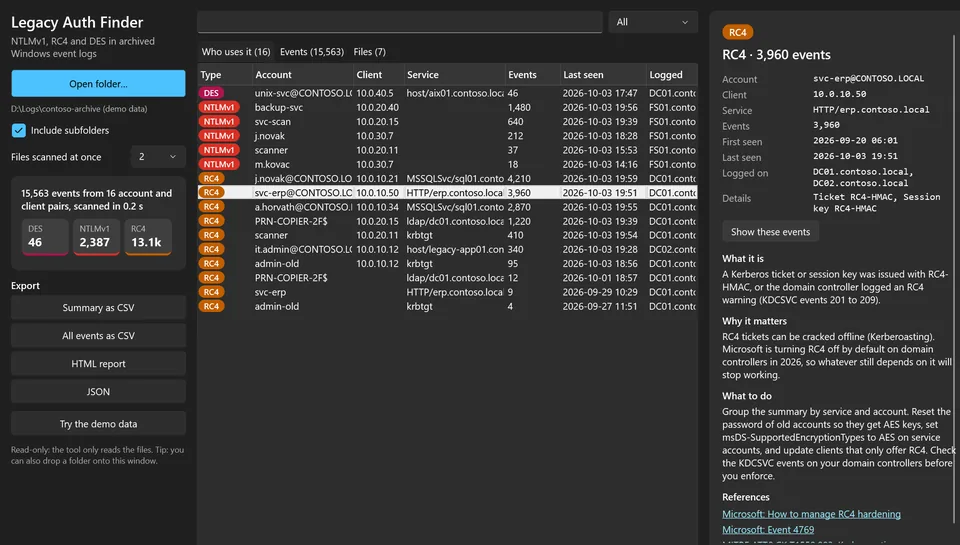Click the RC4 badge in detail panel header
Viewport: 960px width, 545px height.
(738, 32)
